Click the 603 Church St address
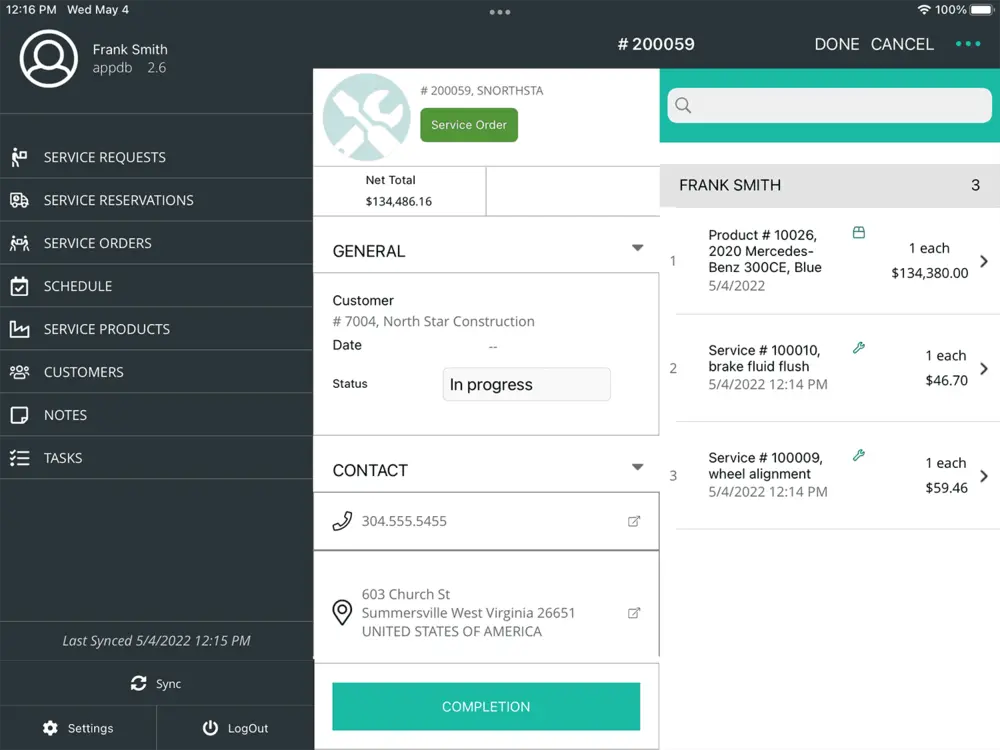 tap(468, 613)
